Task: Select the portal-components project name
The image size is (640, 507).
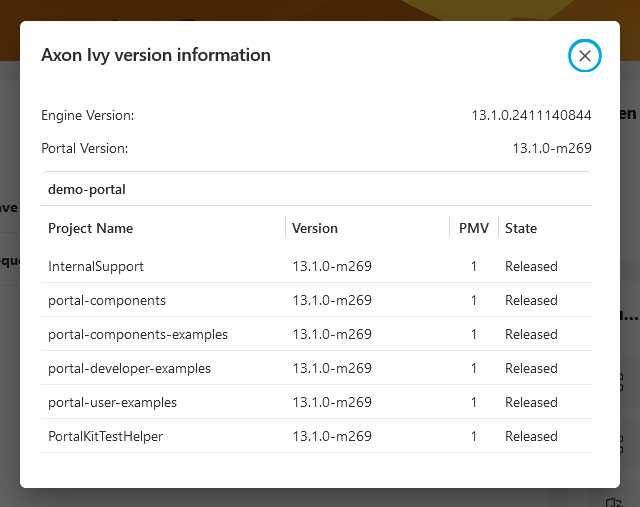Action: (x=107, y=300)
